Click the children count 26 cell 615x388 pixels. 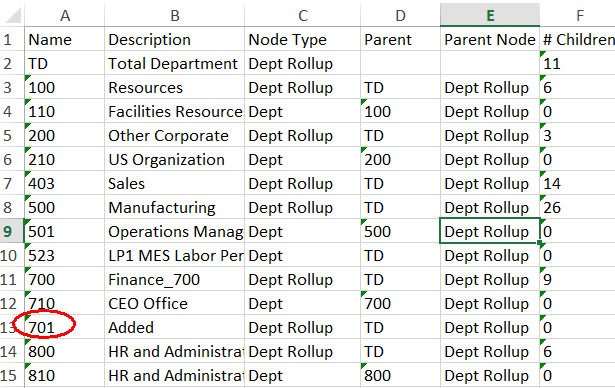[577, 208]
